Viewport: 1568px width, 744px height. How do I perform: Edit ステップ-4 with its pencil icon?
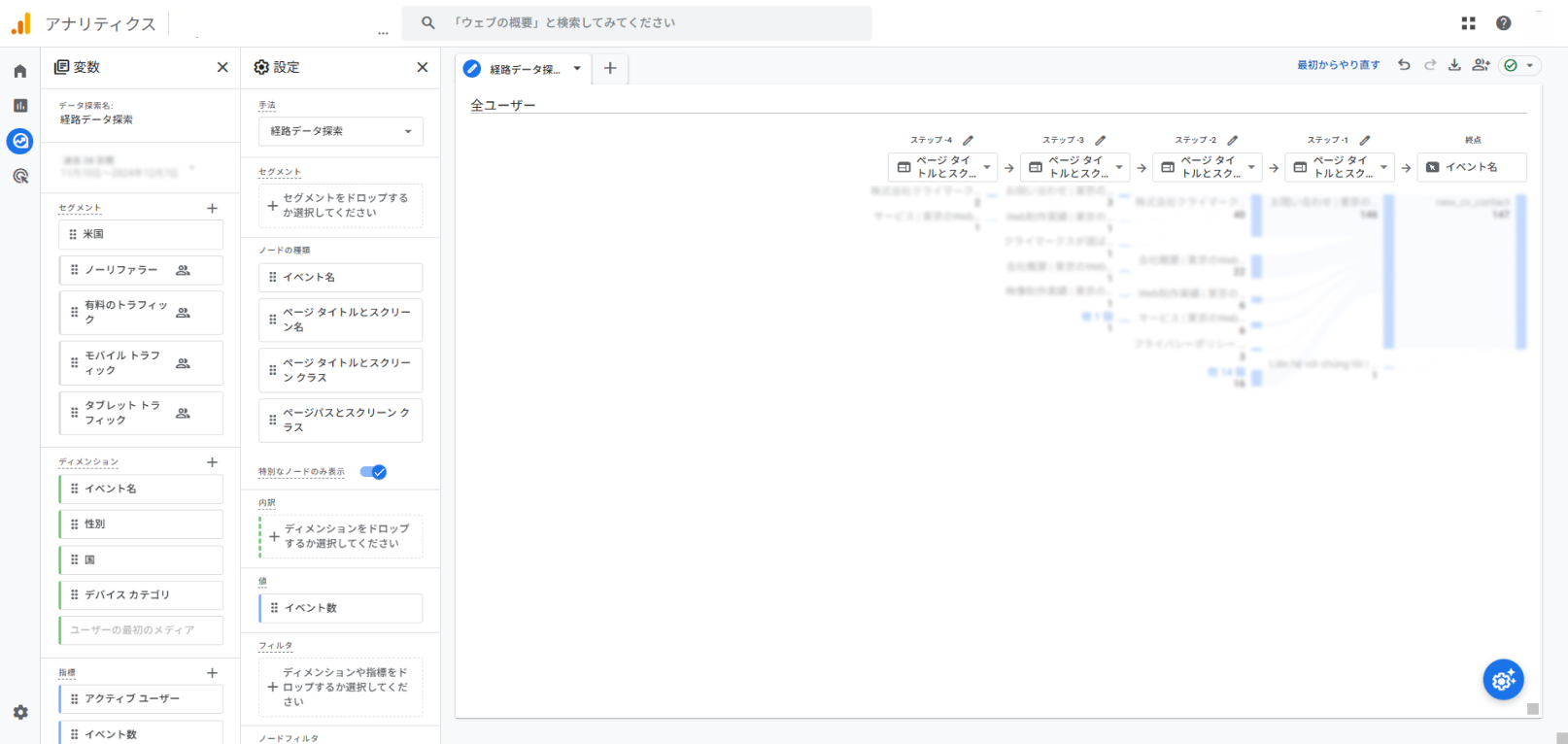coord(968,140)
